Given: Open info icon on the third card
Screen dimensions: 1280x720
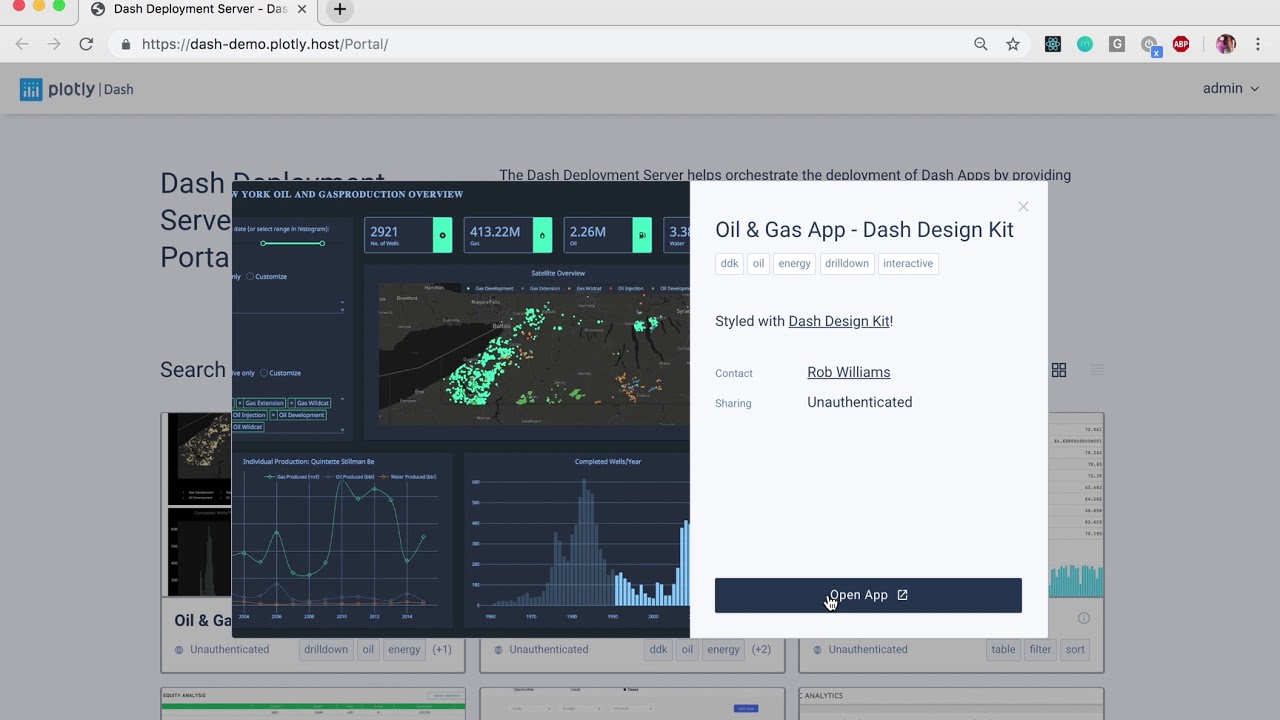Looking at the screenshot, I should [1083, 618].
